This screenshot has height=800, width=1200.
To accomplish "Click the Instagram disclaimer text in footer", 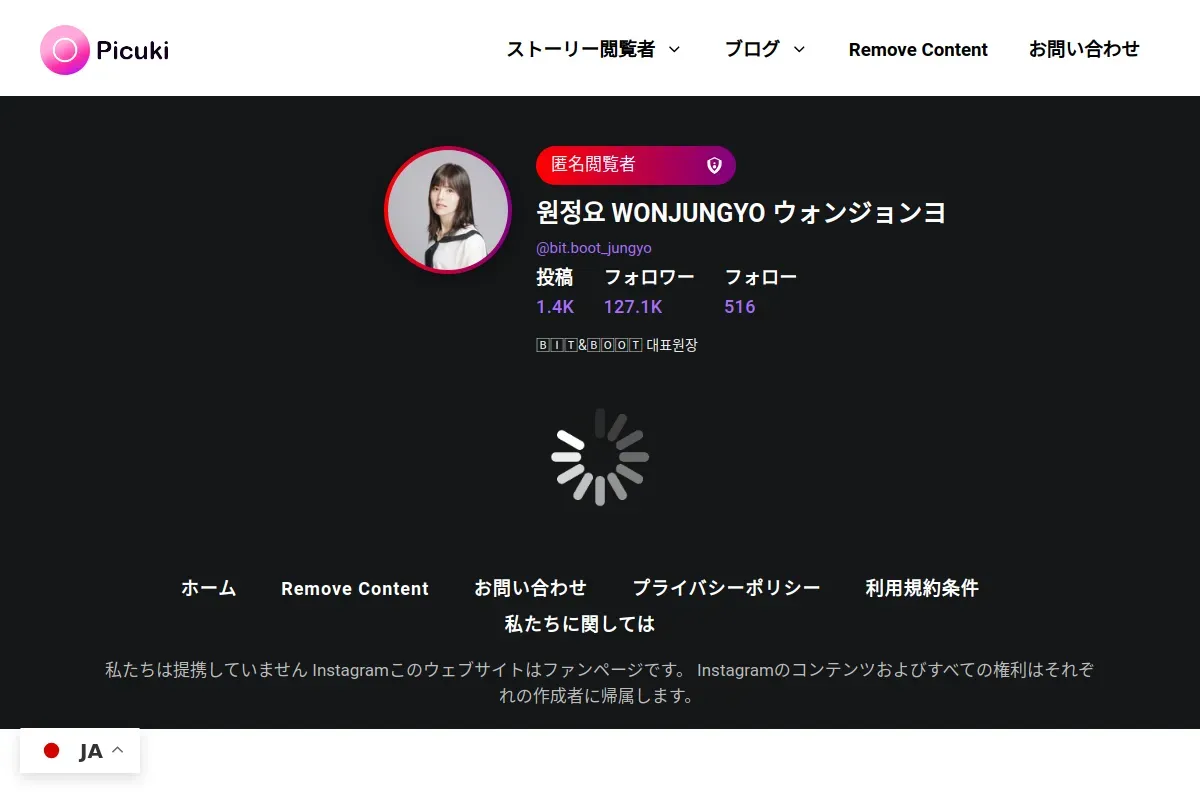I will [x=599, y=682].
